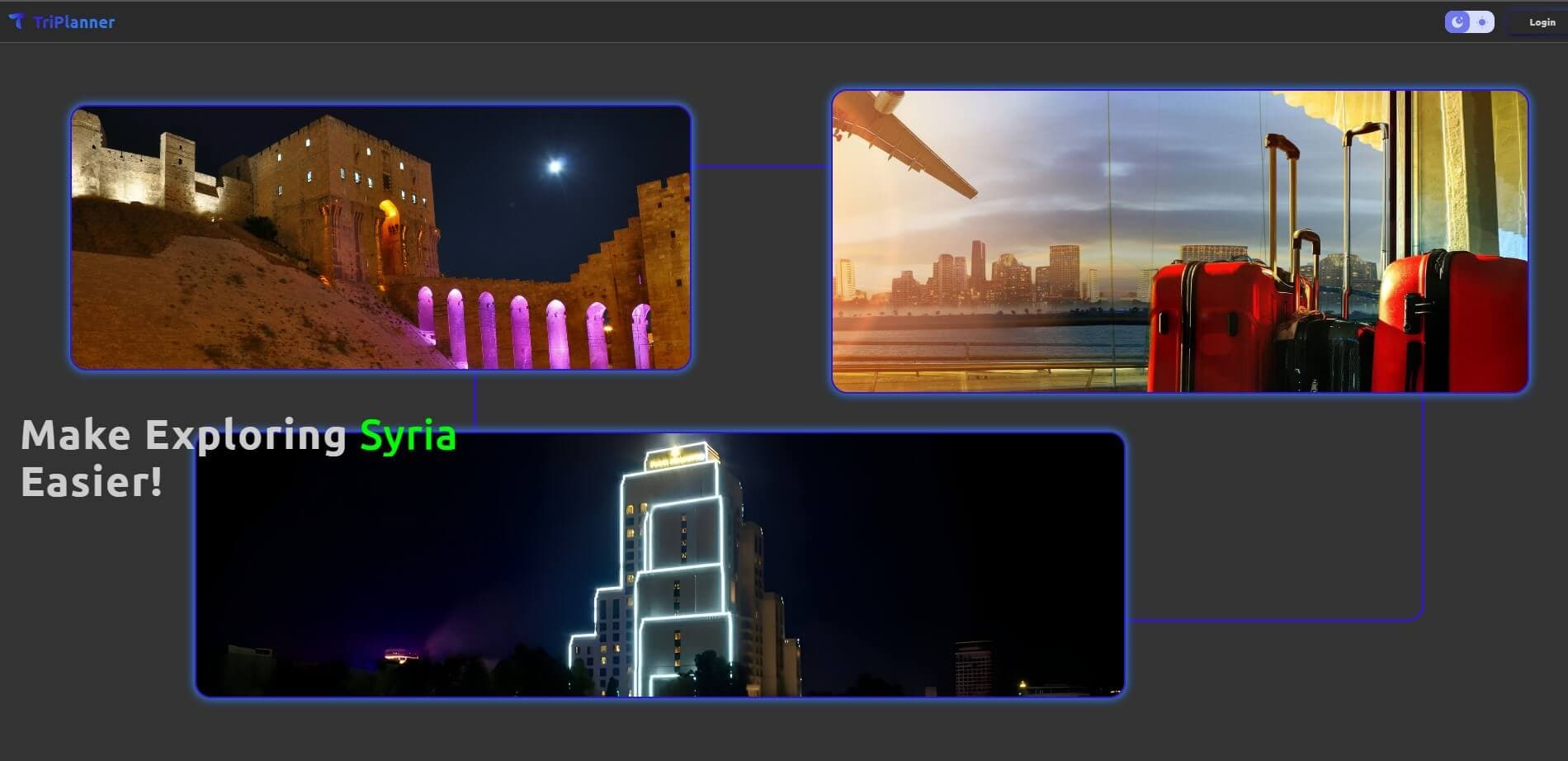Click the word 'Easier!' in heading

[92, 482]
